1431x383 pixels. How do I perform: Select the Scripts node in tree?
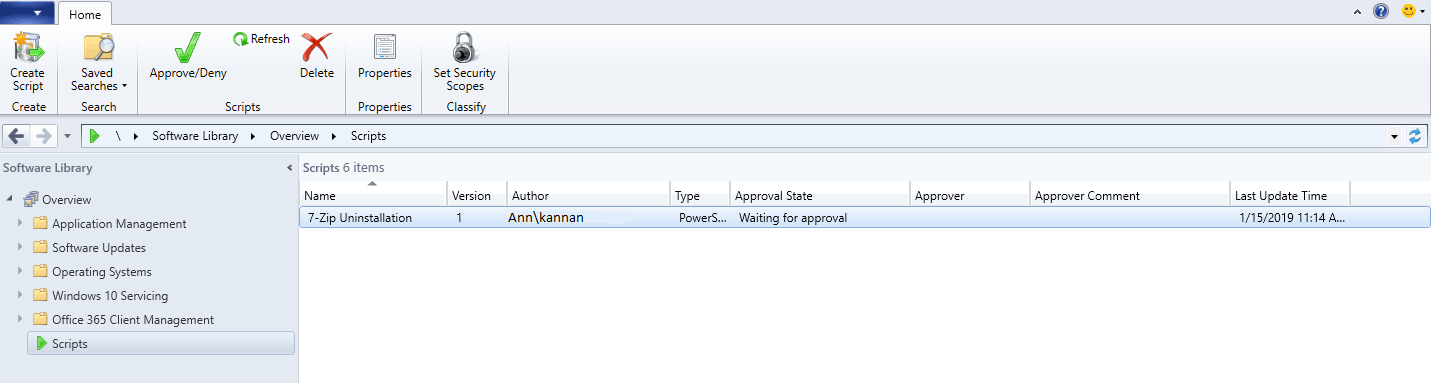pos(161,344)
